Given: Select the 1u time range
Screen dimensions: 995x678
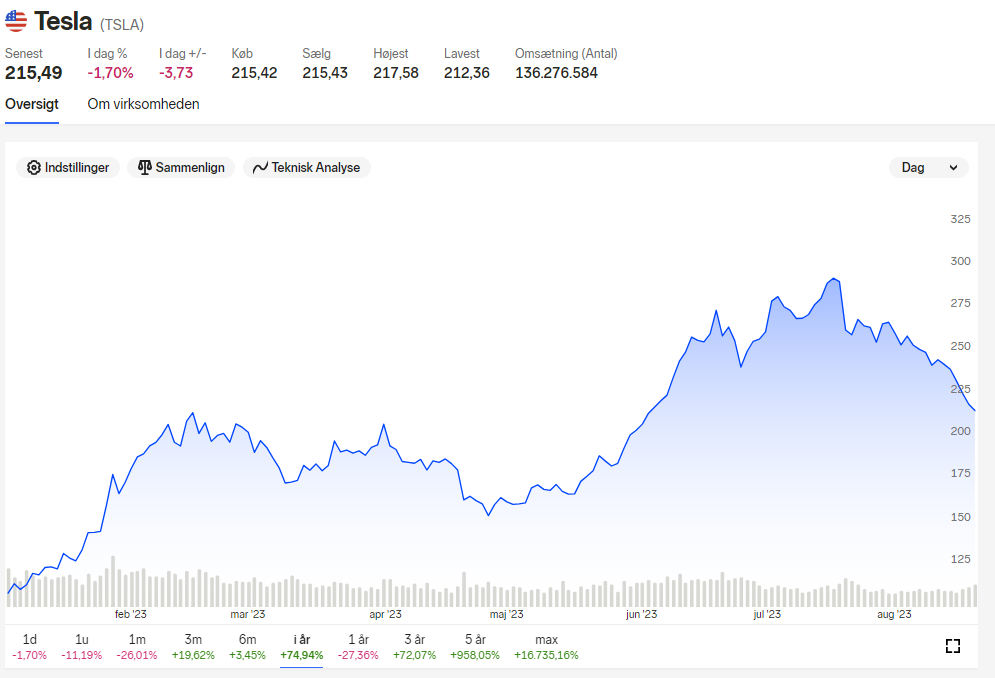Looking at the screenshot, I should [81, 646].
